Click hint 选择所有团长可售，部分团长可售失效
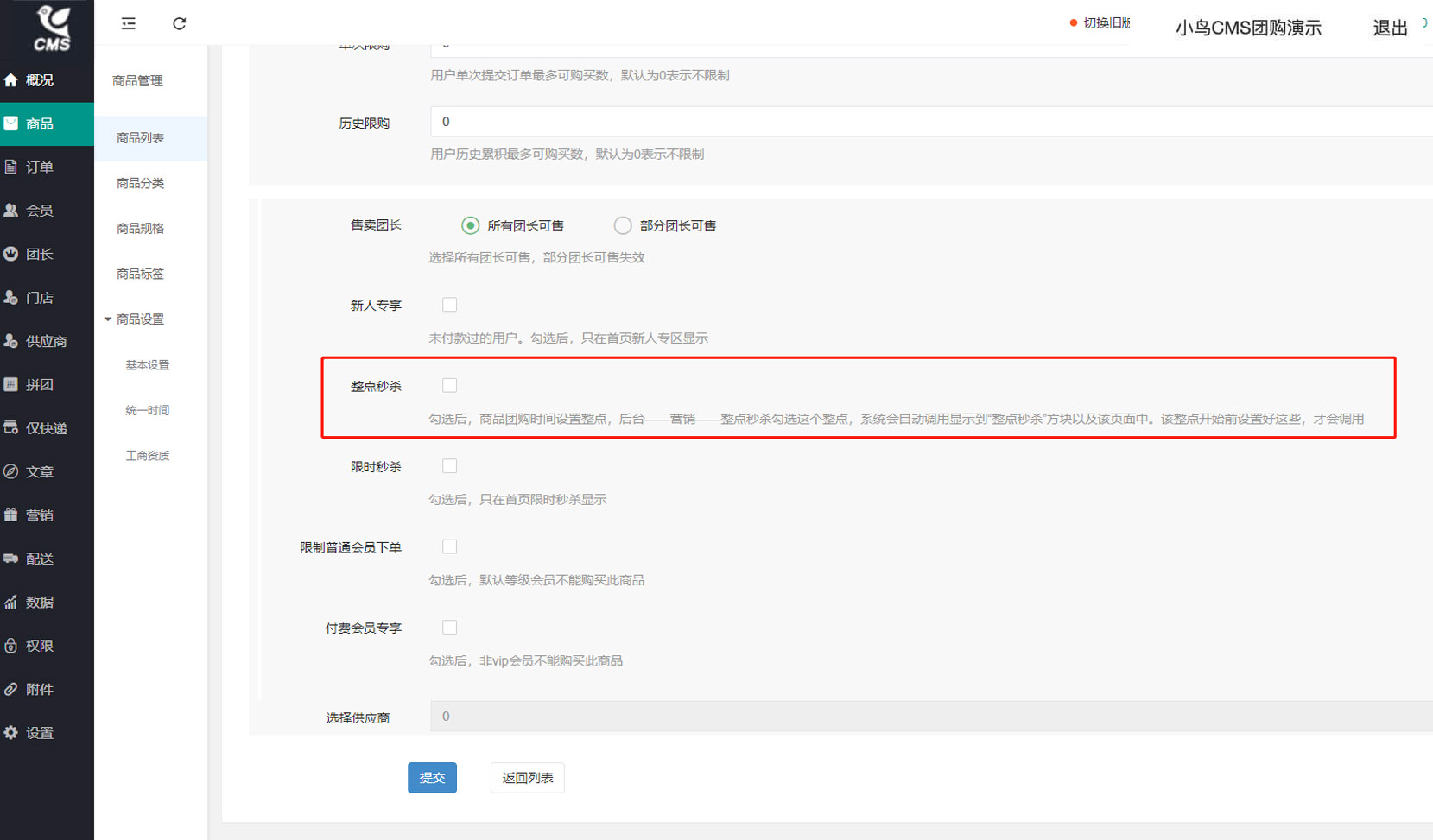This screenshot has width=1433, height=840. 536,257
